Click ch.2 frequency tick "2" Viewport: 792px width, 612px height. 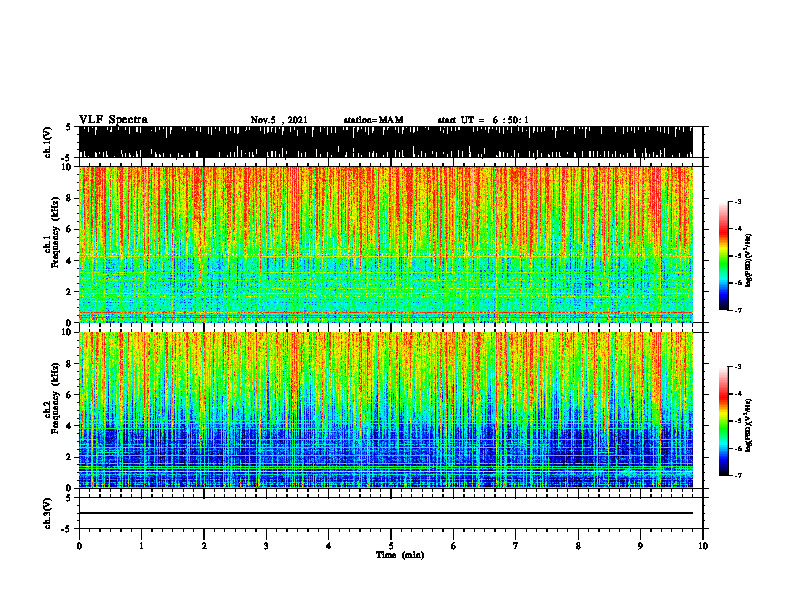70,457
